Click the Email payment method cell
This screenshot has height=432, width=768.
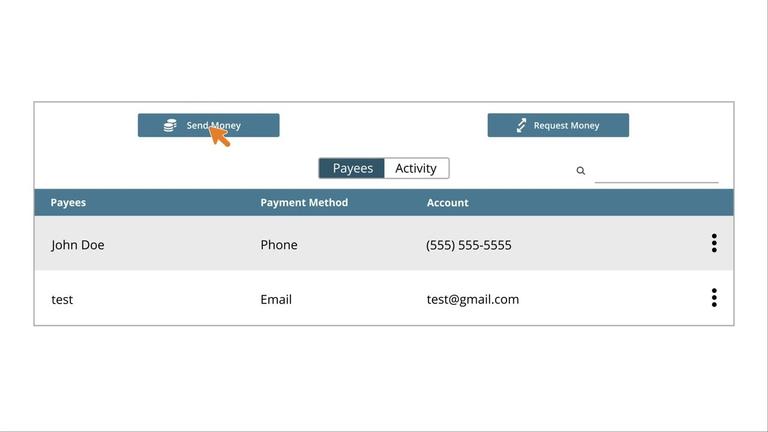click(276, 299)
